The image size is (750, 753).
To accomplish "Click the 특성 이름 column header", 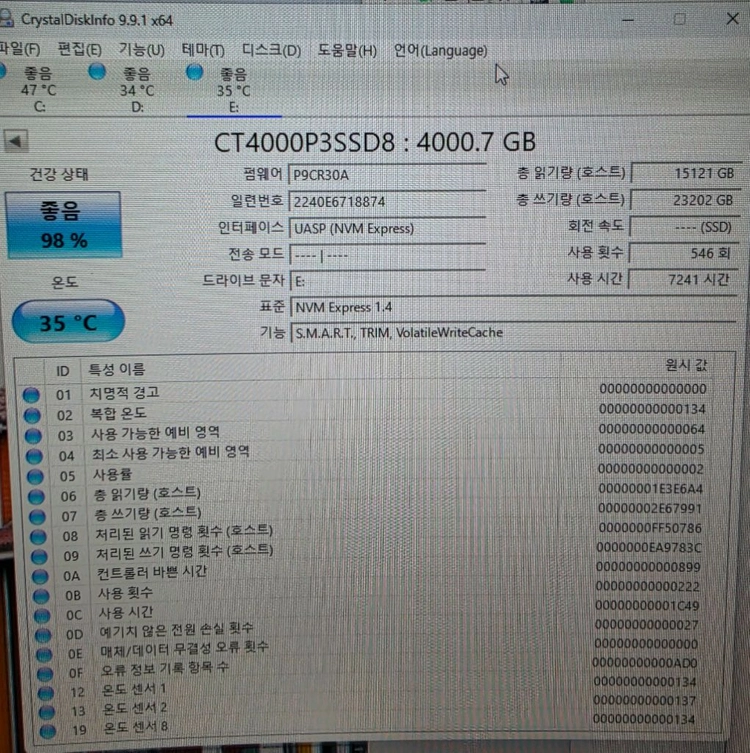I will tap(117, 369).
